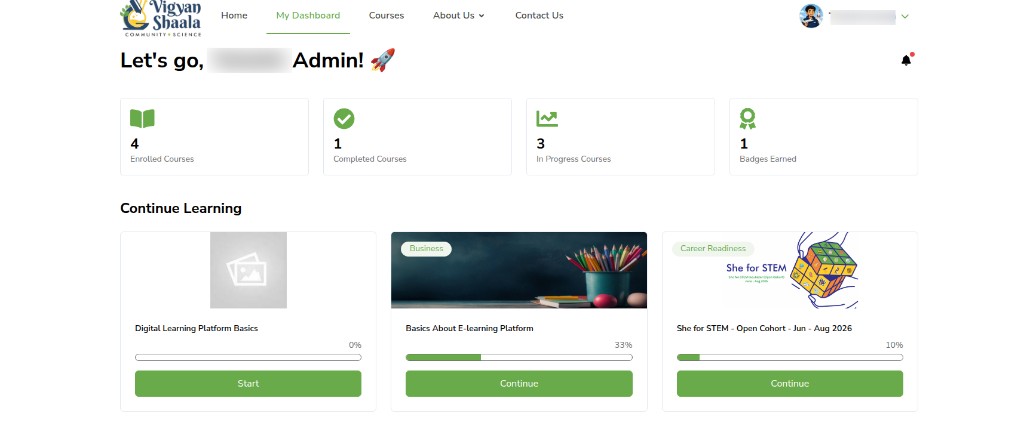Go to the Home page
Viewport: 1024px width, 423px height.
(x=234, y=16)
